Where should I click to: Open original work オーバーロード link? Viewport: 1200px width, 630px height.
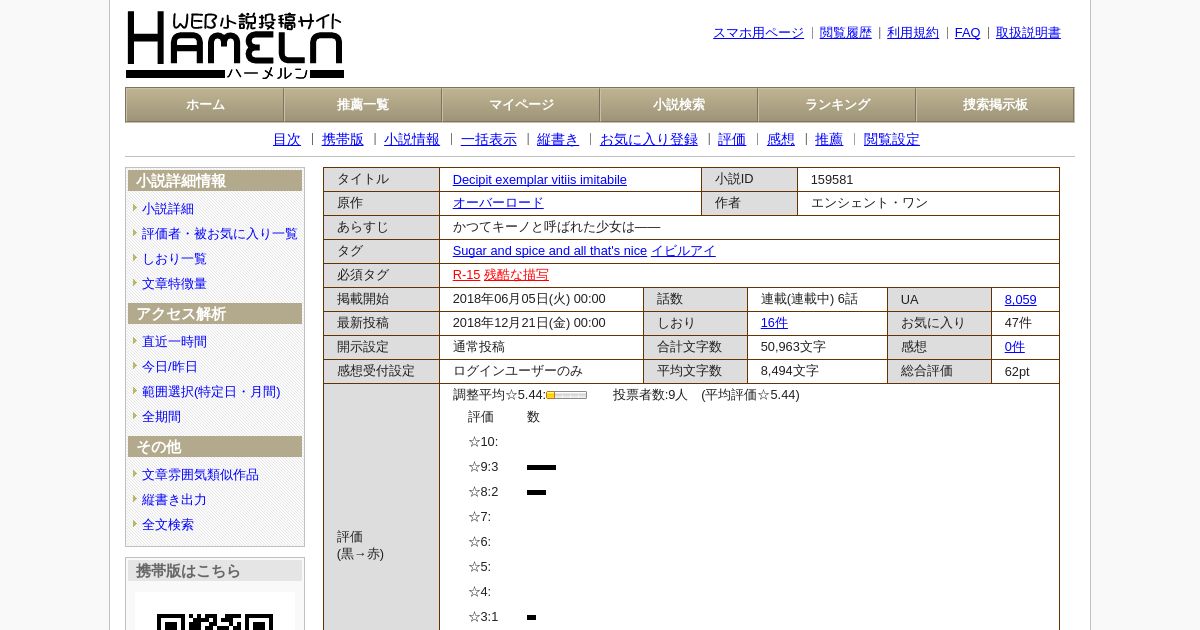498,204
